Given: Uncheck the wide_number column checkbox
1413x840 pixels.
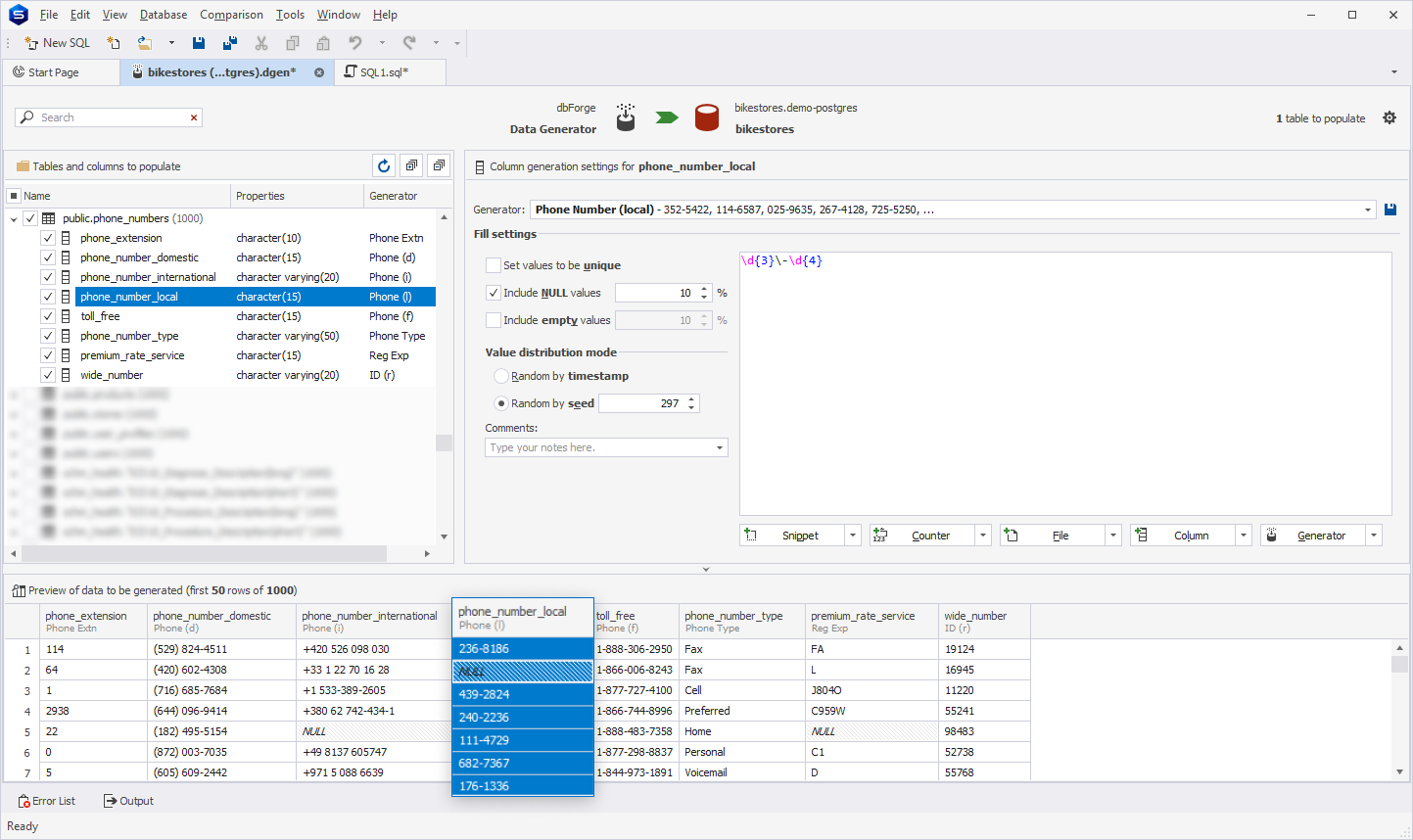Looking at the screenshot, I should point(48,375).
